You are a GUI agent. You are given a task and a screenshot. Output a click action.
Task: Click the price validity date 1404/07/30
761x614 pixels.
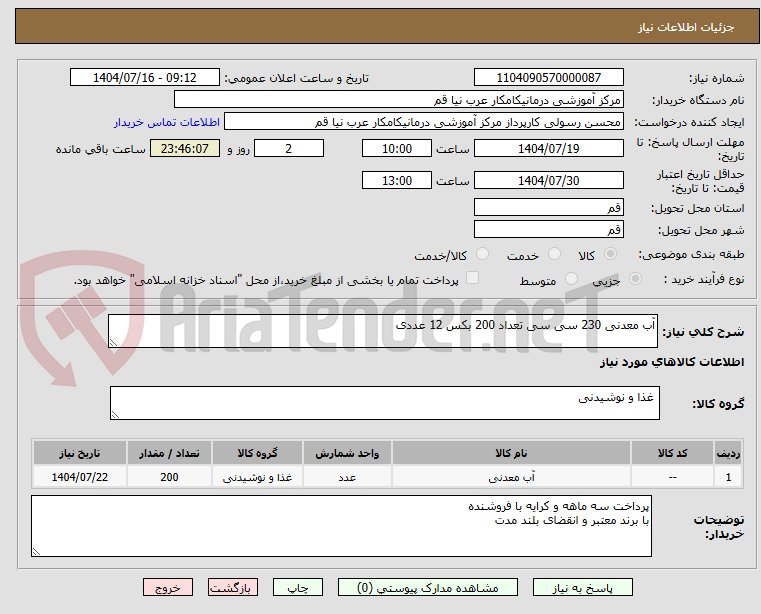click(x=548, y=180)
